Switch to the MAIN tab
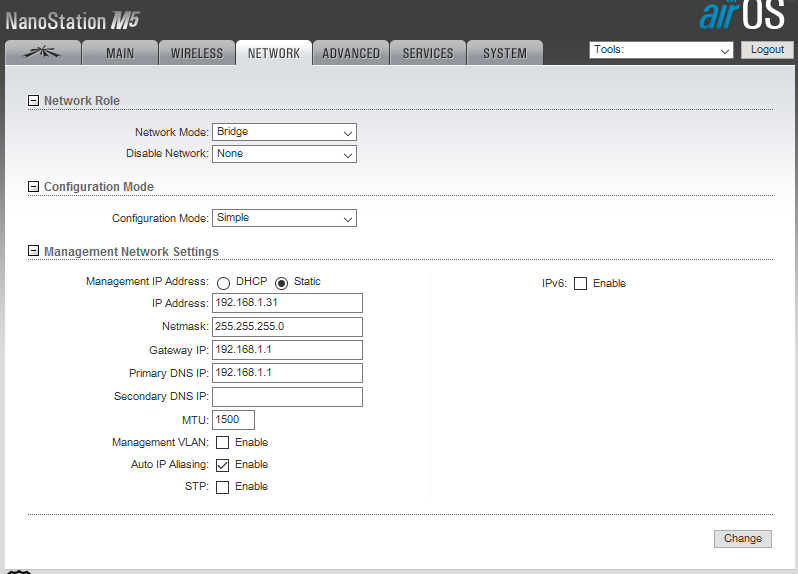The image size is (798, 574). tap(120, 53)
